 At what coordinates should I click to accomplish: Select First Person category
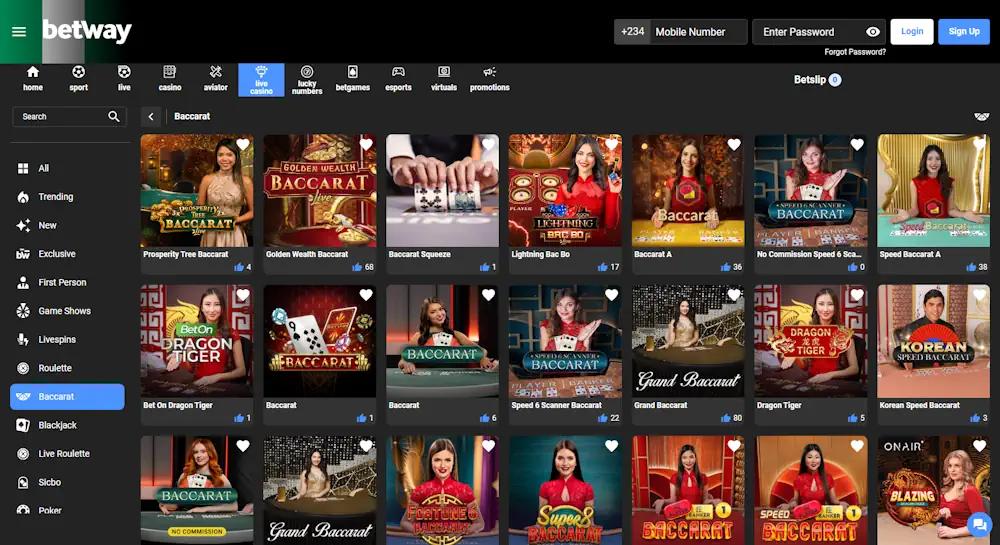click(x=68, y=282)
